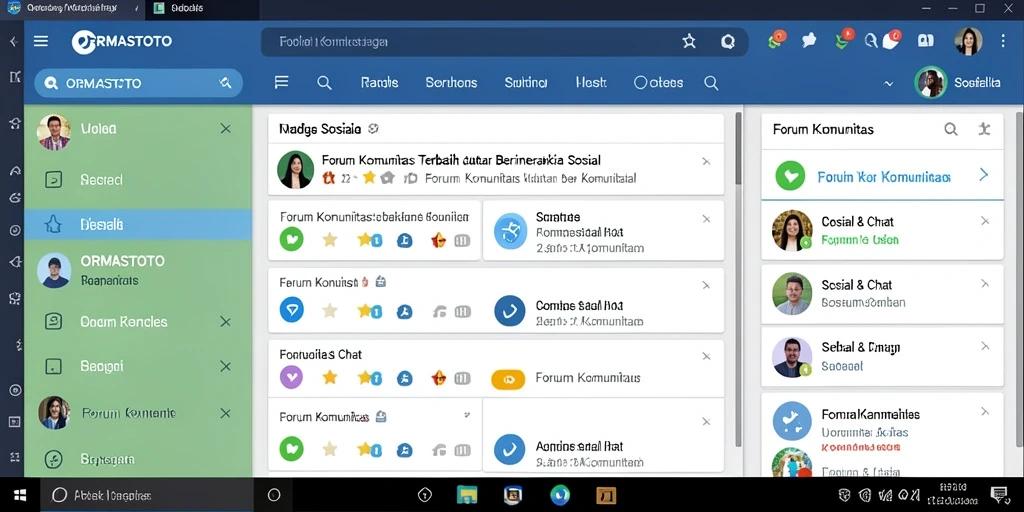Open File Explorer from the taskbar
Image resolution: width=1024 pixels, height=512 pixels.
pos(468,495)
